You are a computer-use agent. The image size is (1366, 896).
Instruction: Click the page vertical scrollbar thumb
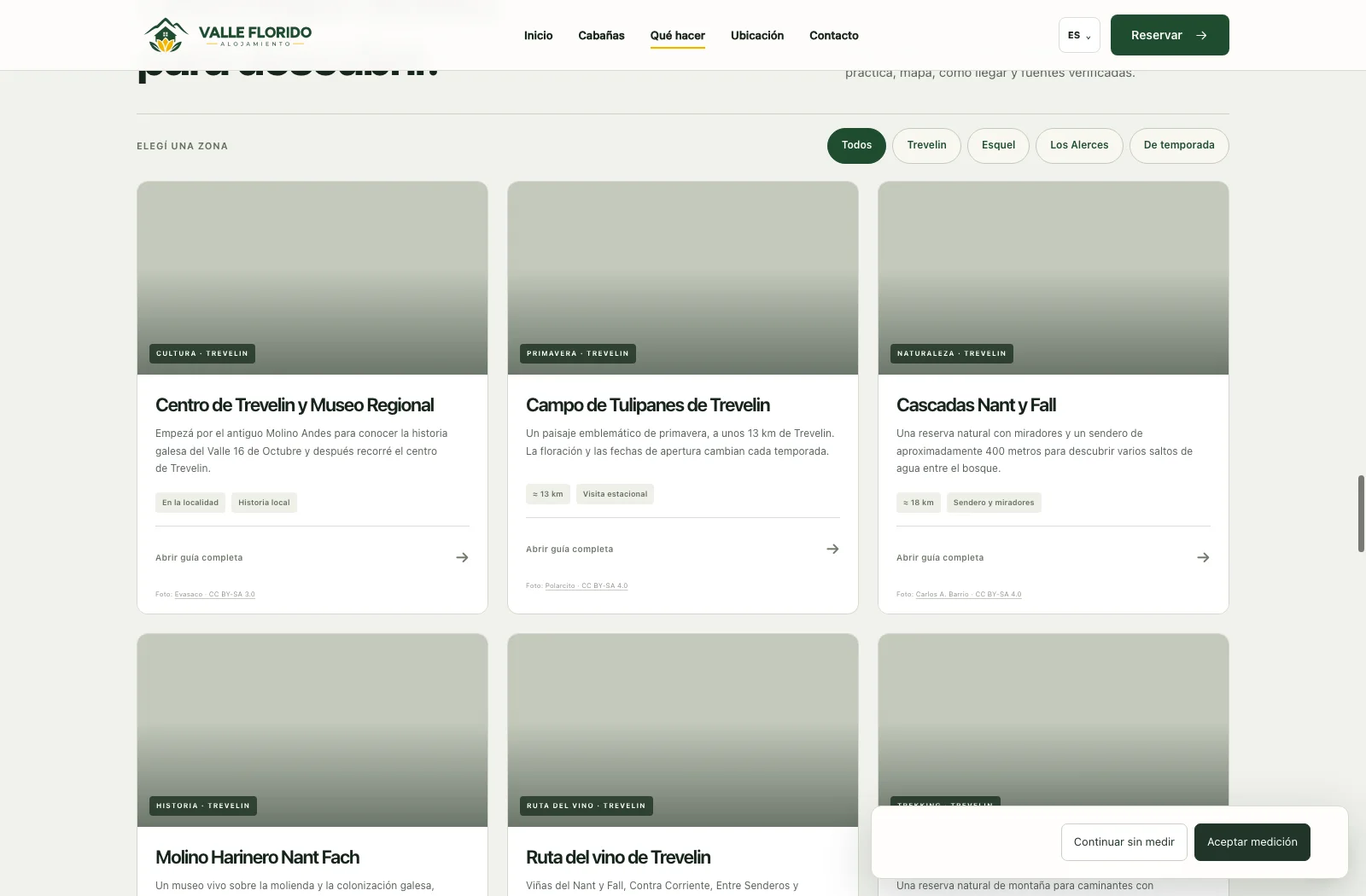tap(1361, 514)
